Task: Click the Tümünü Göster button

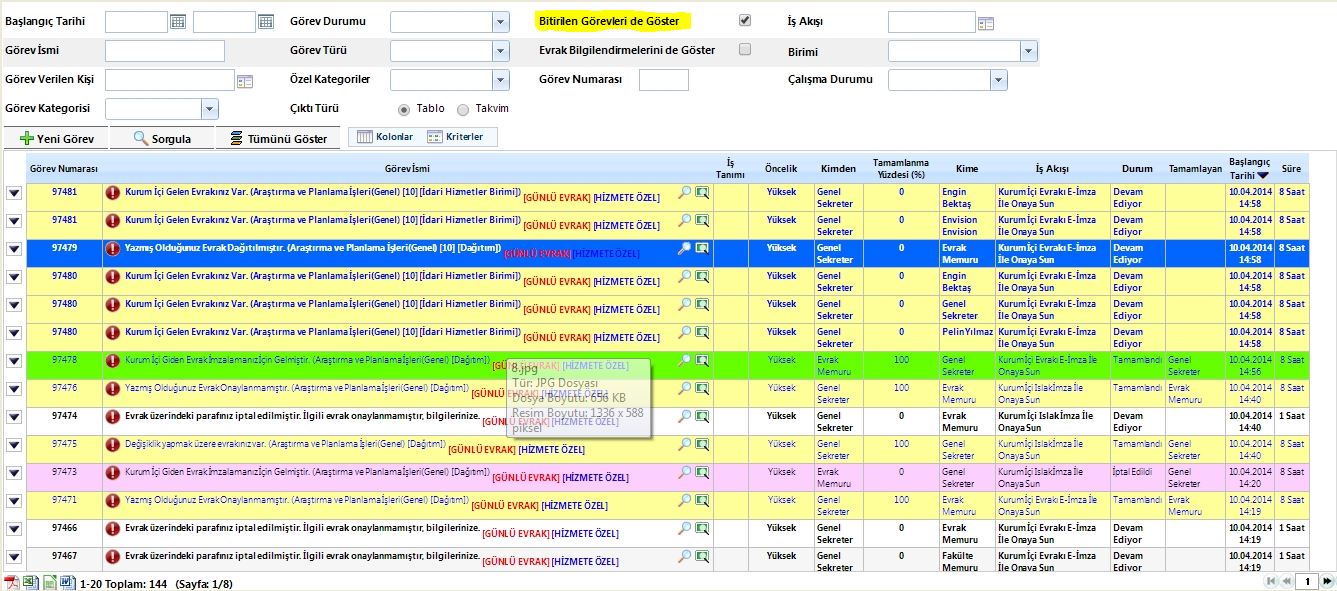Action: coord(279,139)
